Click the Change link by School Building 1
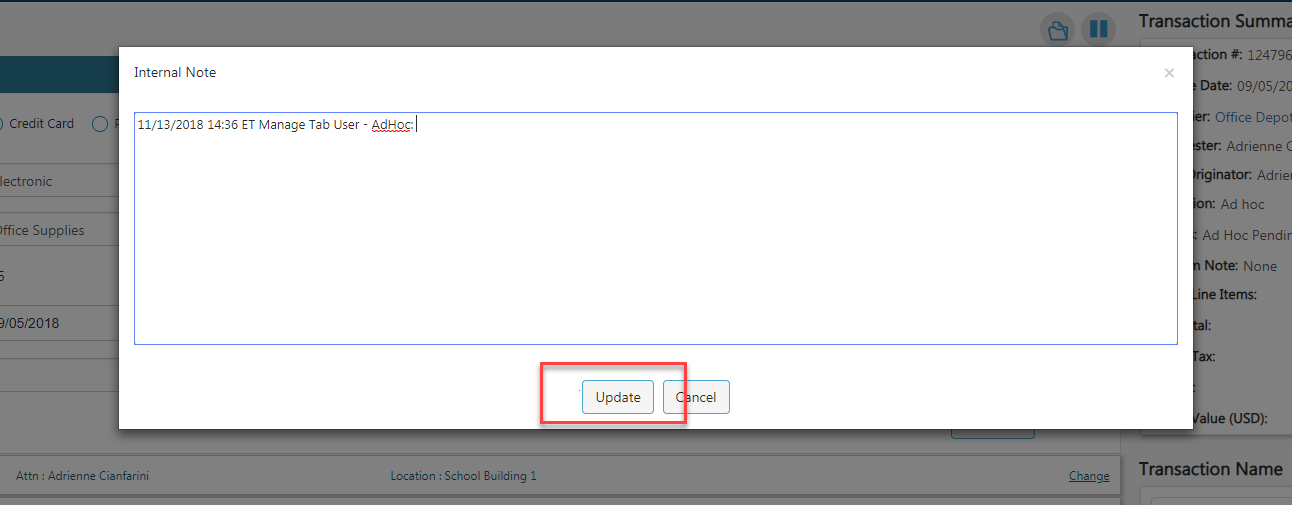The height and width of the screenshot is (505, 1292). click(x=1089, y=476)
